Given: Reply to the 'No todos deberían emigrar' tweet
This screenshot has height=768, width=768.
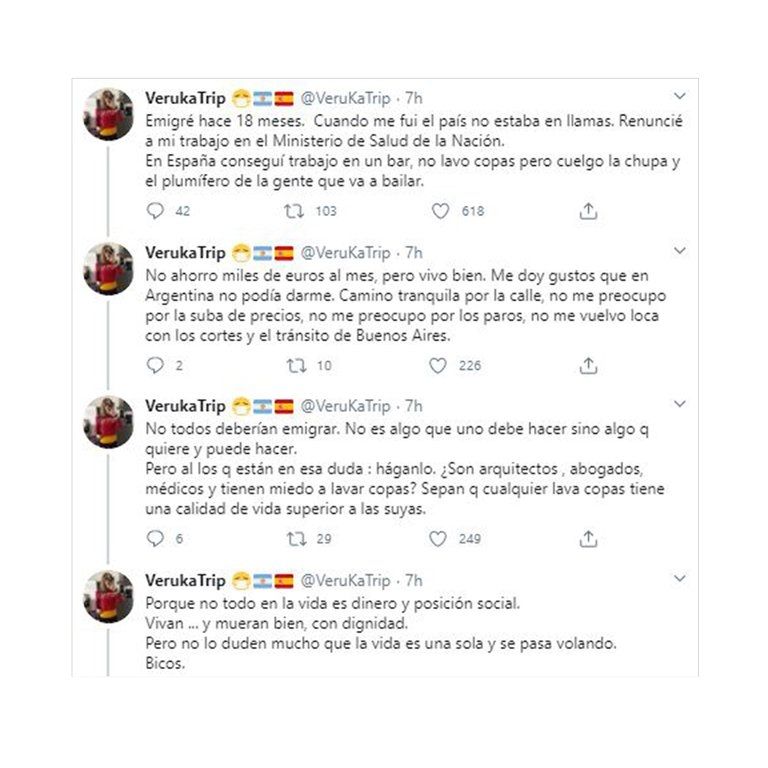Looking at the screenshot, I should pos(155,539).
